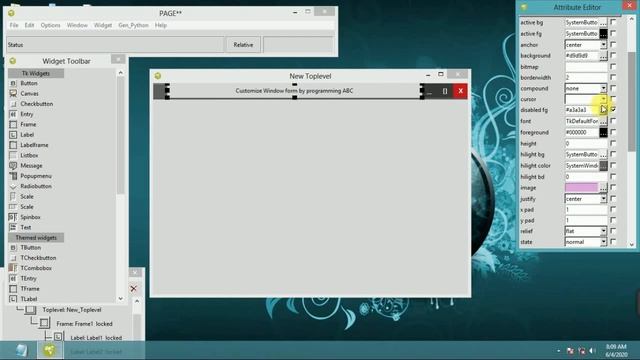The height and width of the screenshot is (360, 640).
Task: Pick the Labelframe widget icon
Action: [13, 145]
